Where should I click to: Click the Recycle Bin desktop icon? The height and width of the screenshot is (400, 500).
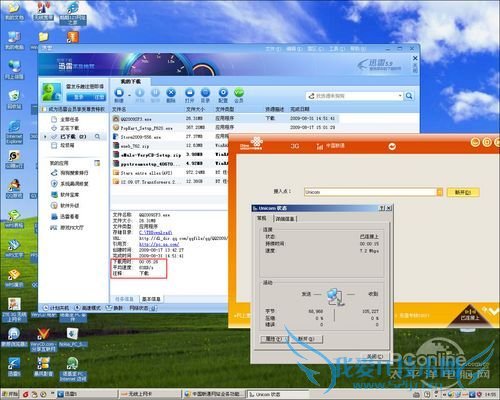tap(14, 96)
